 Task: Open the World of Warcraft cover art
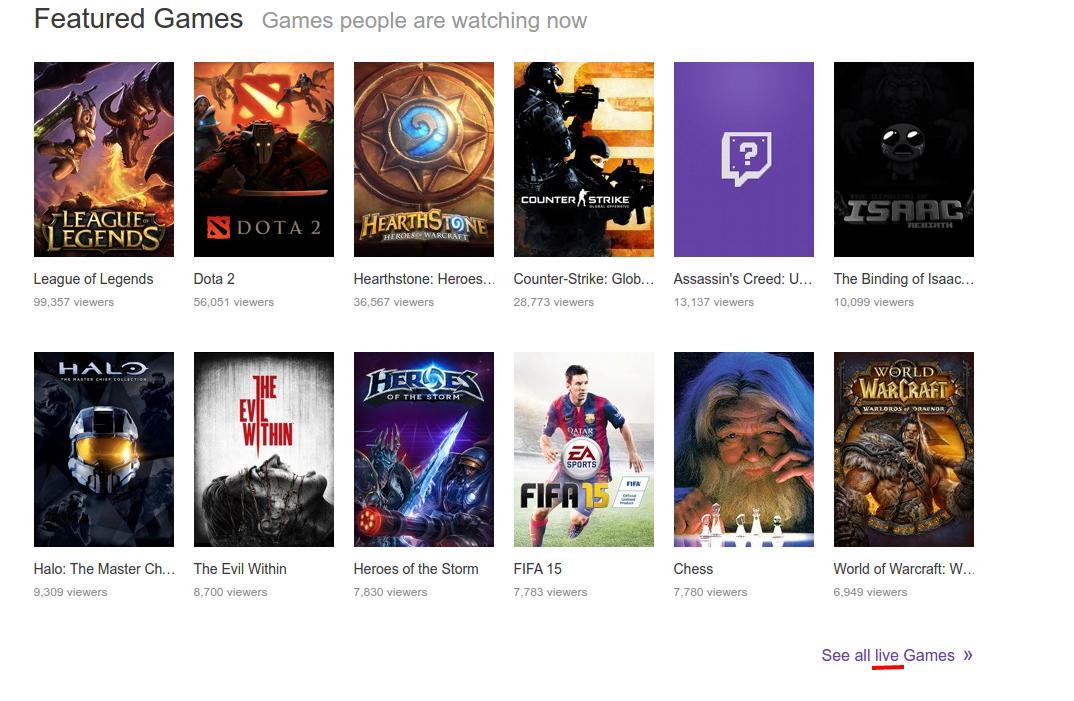coord(903,450)
